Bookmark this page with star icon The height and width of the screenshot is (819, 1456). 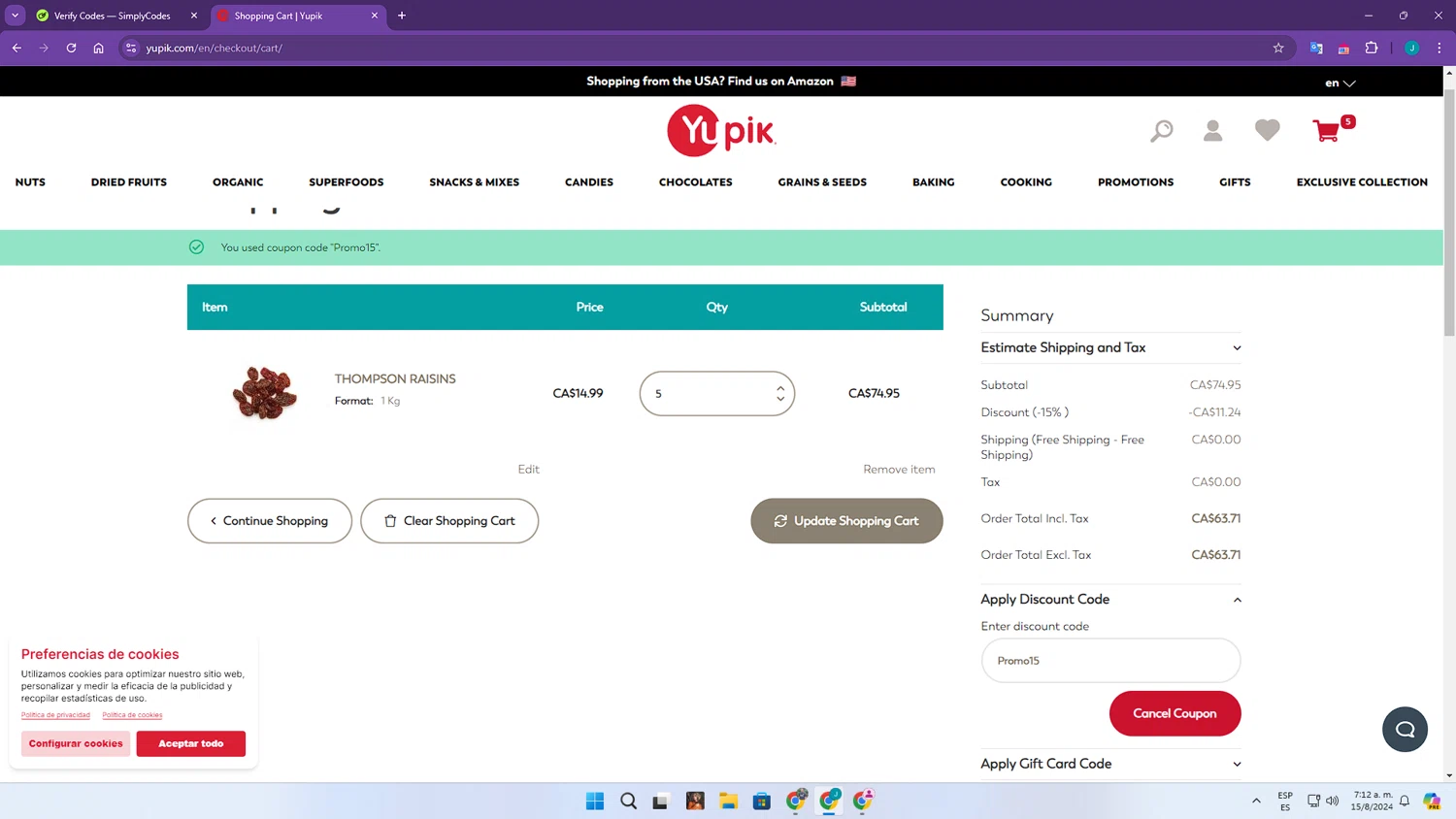coord(1278,48)
